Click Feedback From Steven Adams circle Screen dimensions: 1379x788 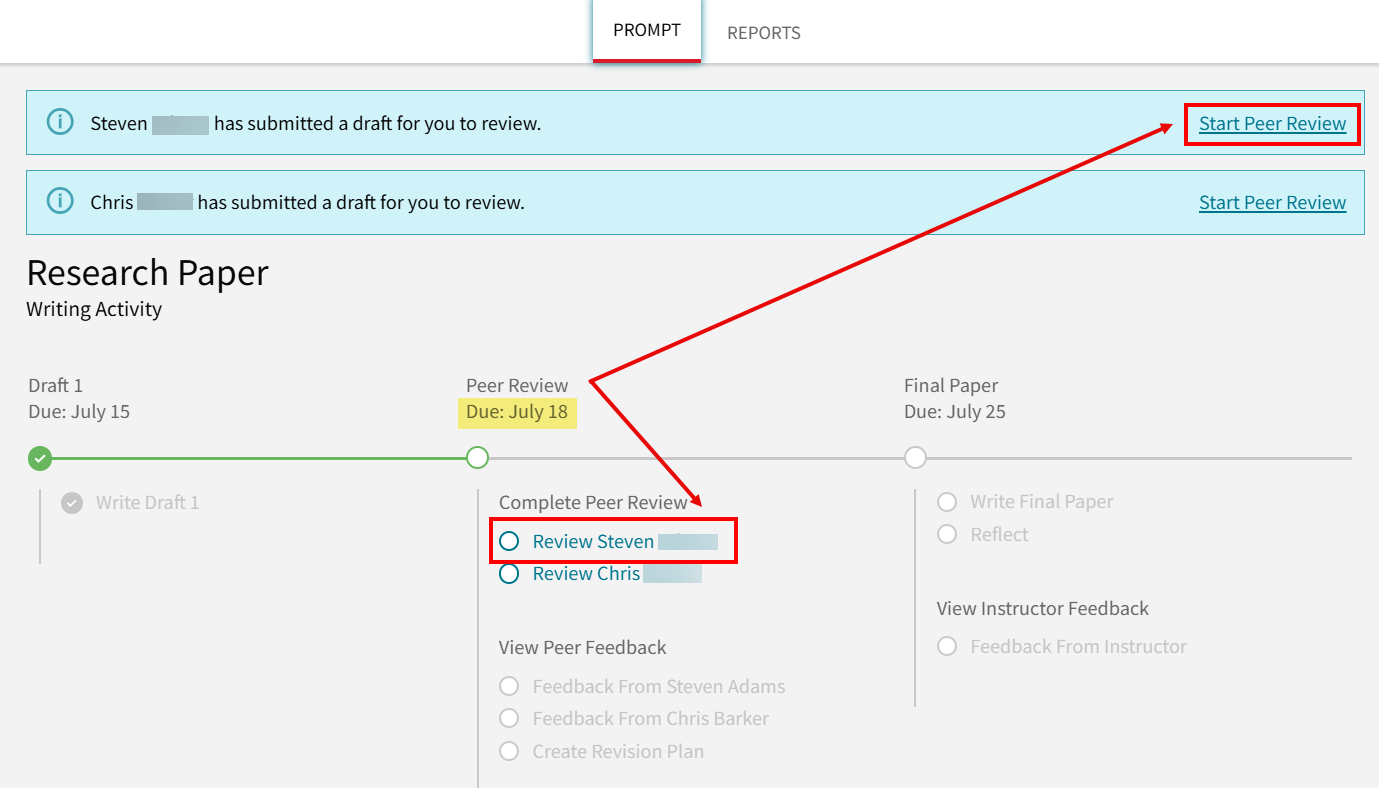509,686
